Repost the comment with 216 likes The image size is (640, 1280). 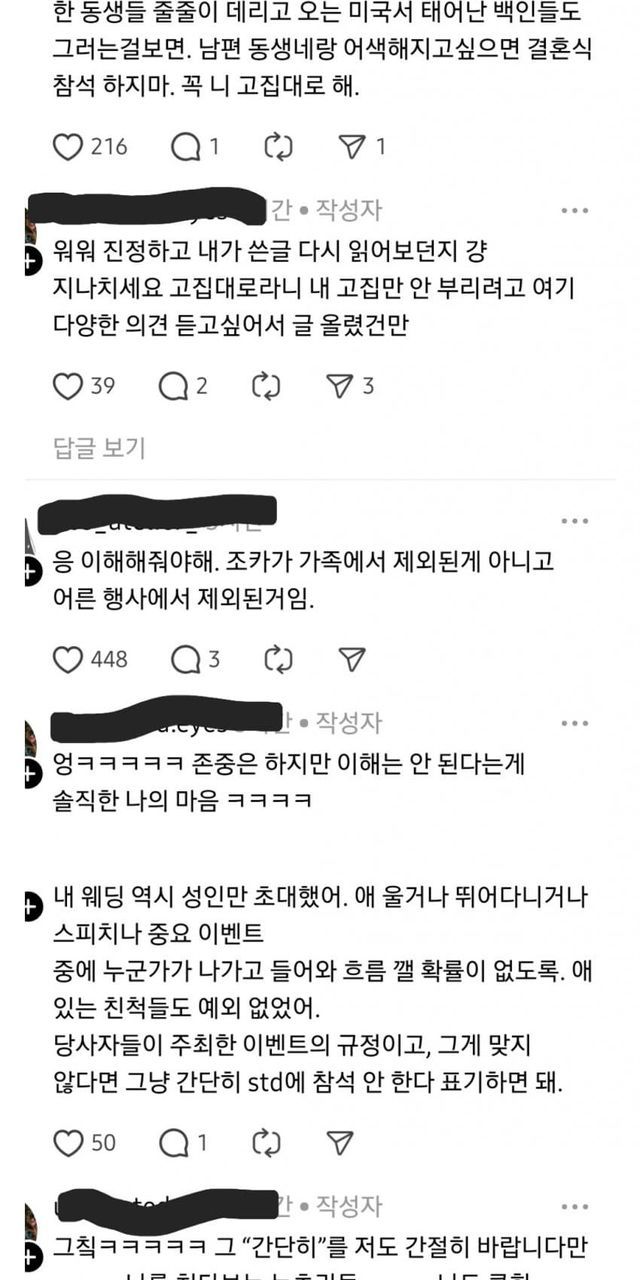[x=277, y=147]
